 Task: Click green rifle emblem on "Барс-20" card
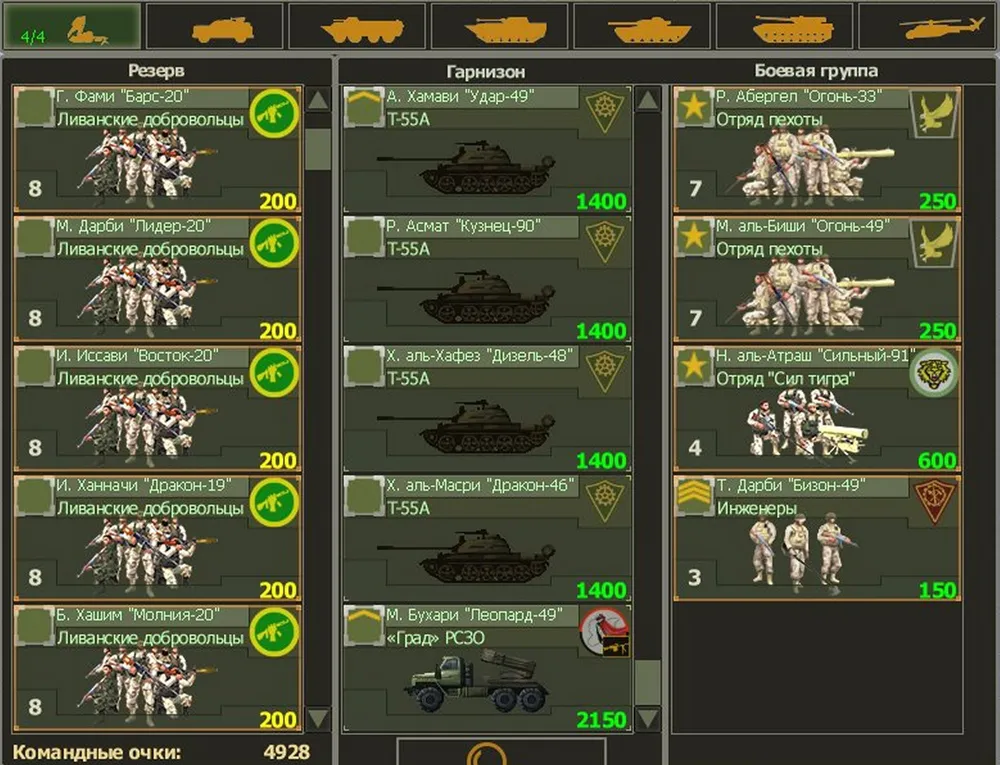274,113
